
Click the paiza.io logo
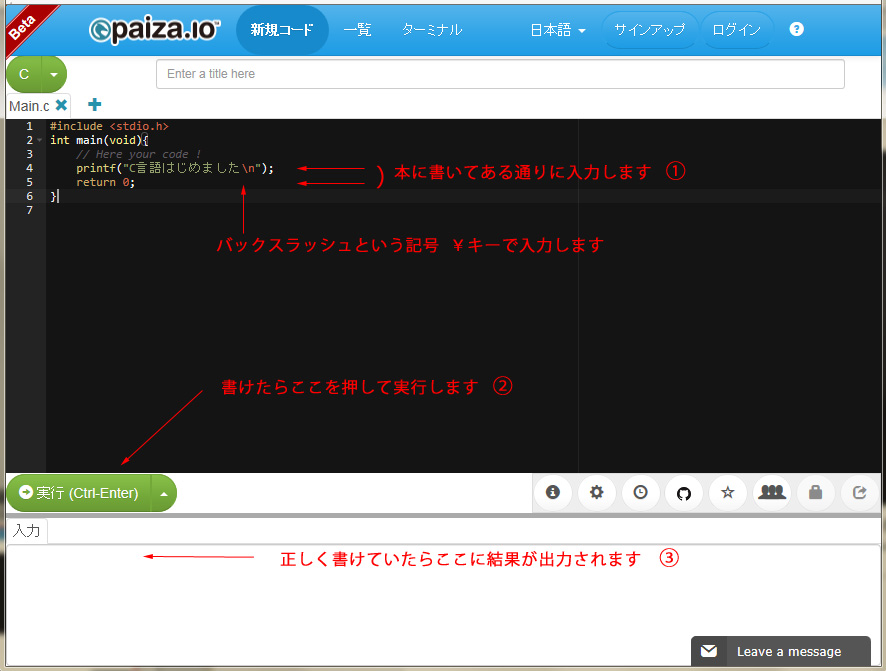154,30
